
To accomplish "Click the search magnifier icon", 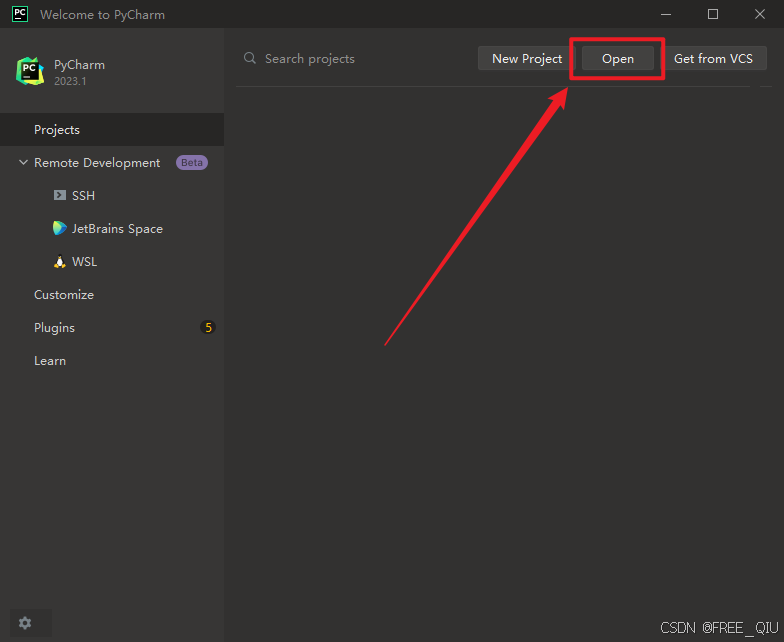I will coord(250,58).
